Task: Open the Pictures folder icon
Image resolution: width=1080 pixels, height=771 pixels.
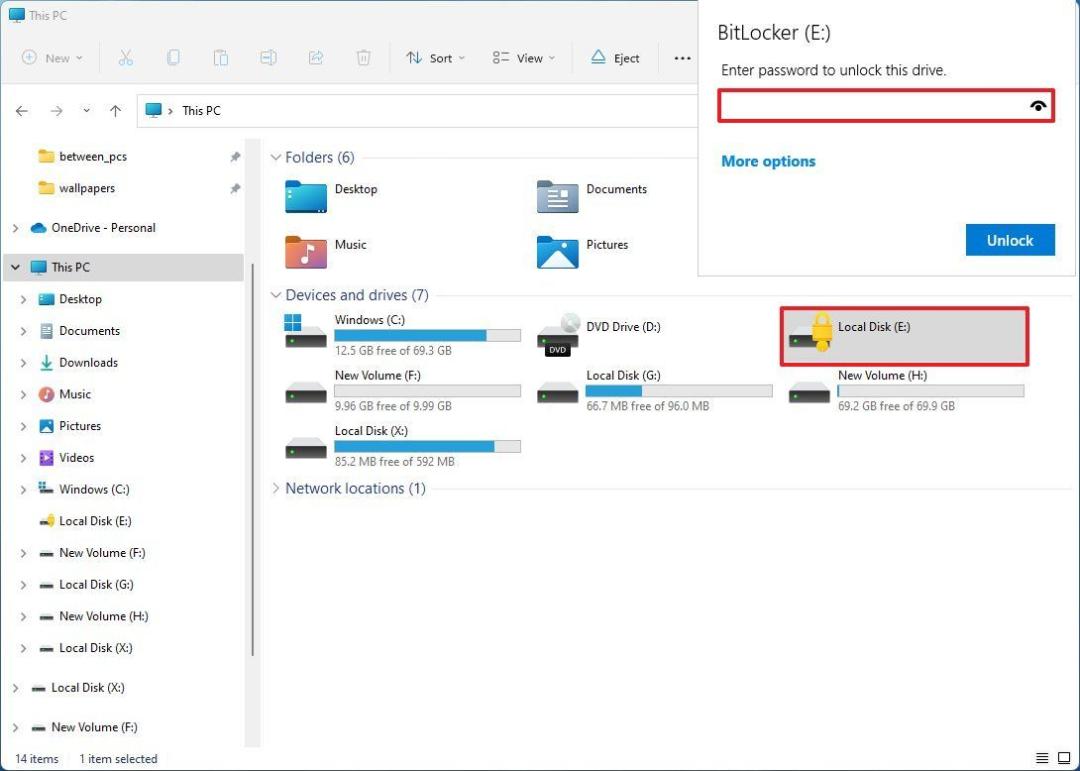Action: 558,252
